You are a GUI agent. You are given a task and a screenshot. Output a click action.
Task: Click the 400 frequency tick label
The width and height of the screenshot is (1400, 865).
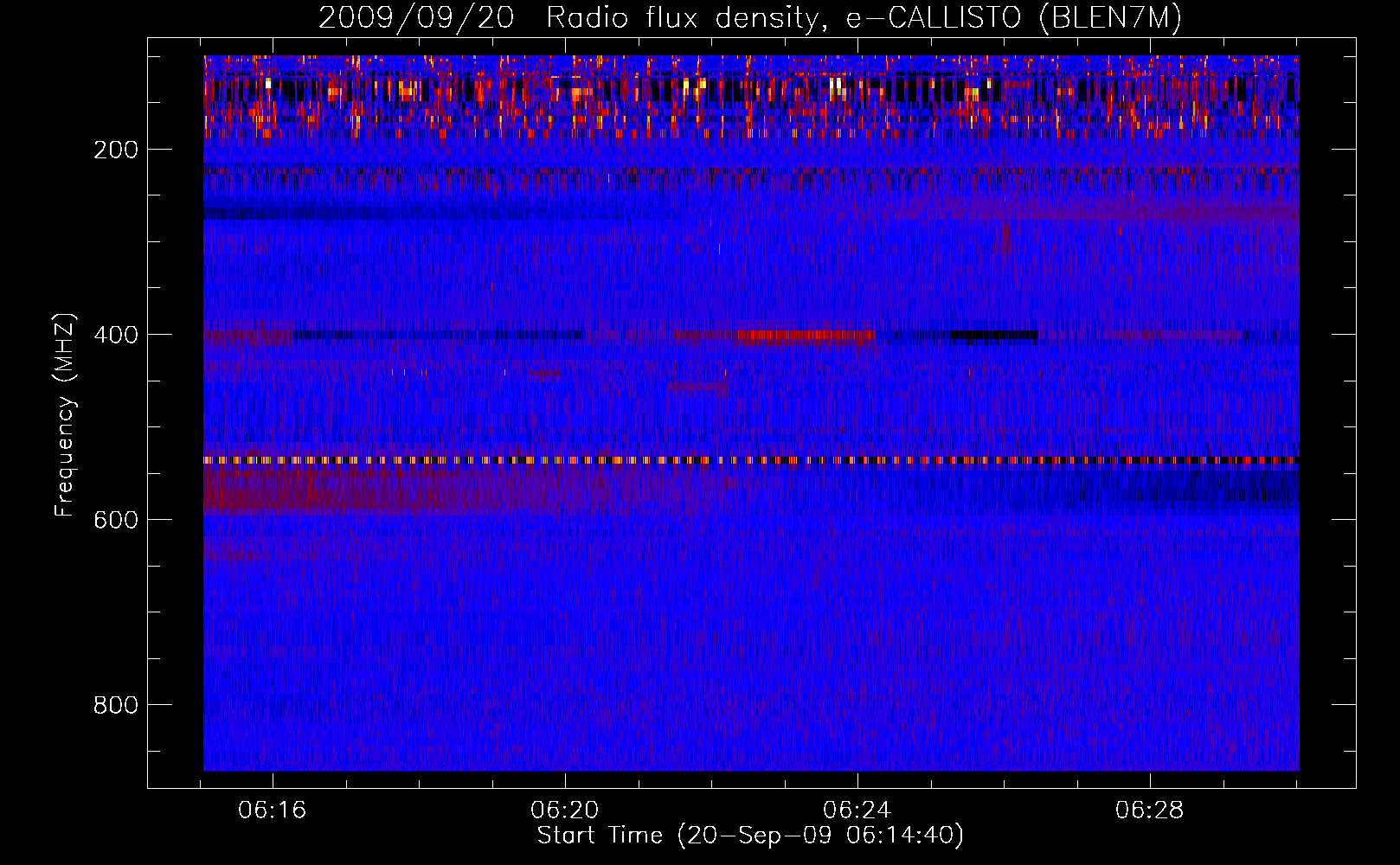tap(116, 335)
